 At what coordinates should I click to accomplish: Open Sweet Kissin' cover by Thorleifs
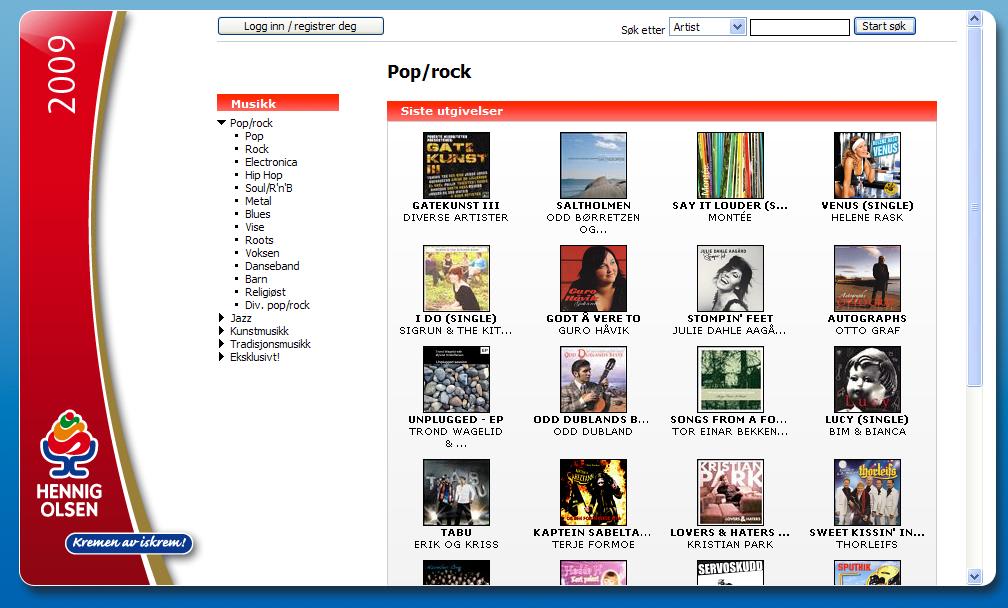coord(867,492)
